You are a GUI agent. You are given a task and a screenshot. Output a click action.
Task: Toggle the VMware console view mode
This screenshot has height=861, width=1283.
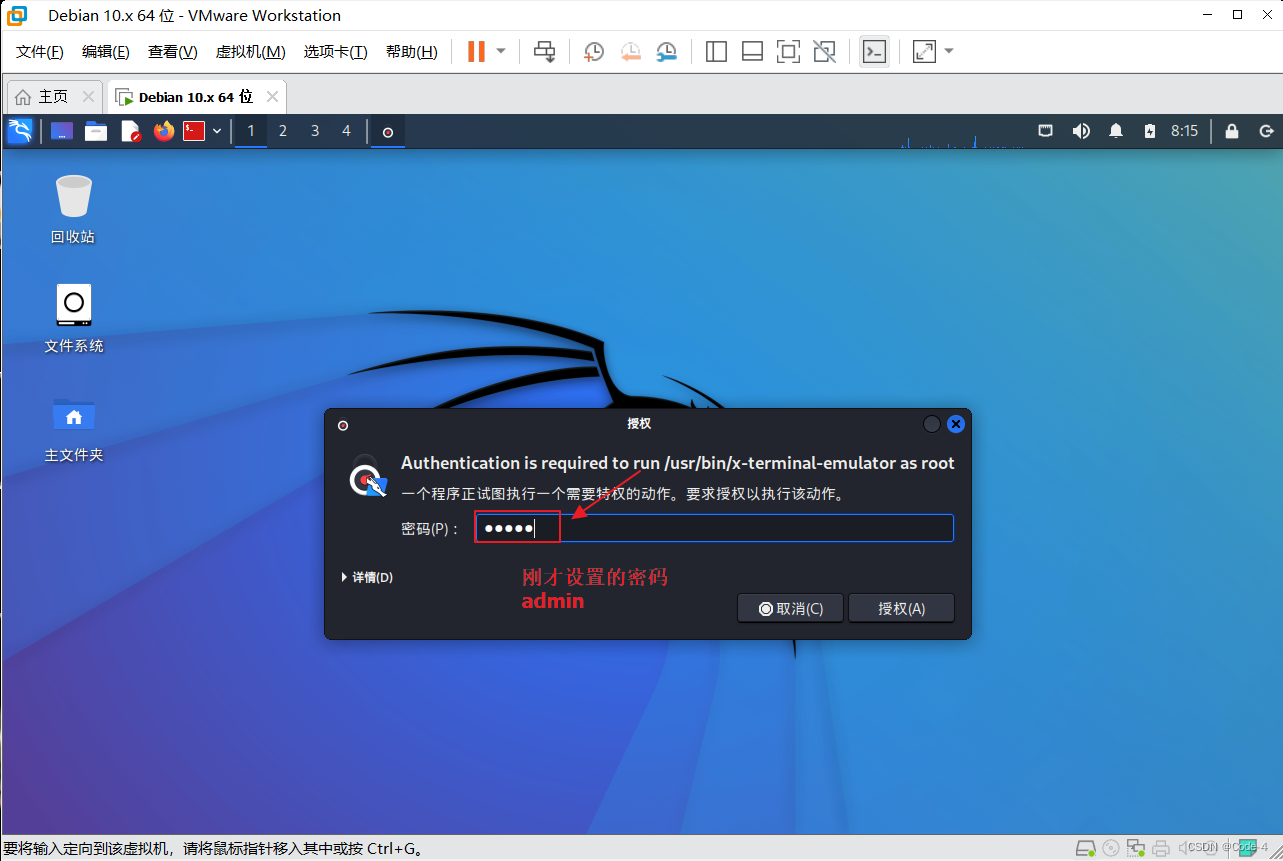point(874,51)
